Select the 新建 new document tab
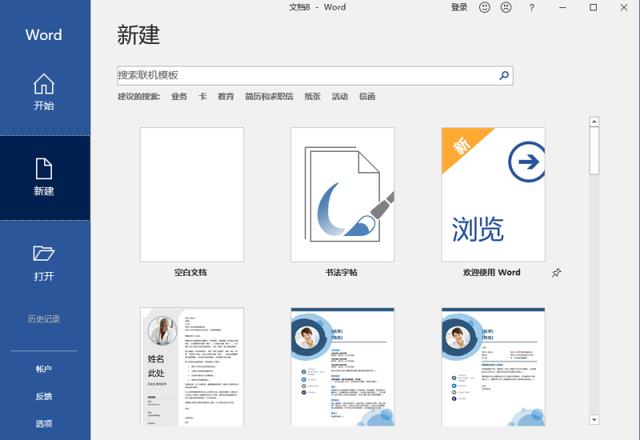 coord(44,178)
